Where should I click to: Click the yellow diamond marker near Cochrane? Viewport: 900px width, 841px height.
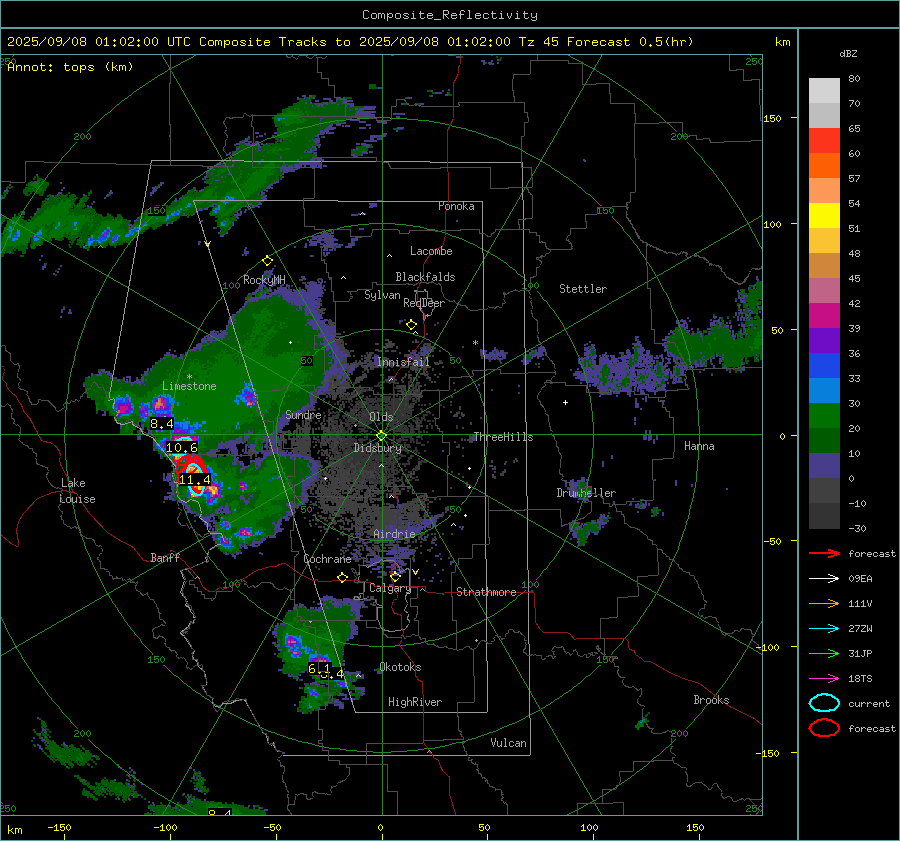click(343, 578)
